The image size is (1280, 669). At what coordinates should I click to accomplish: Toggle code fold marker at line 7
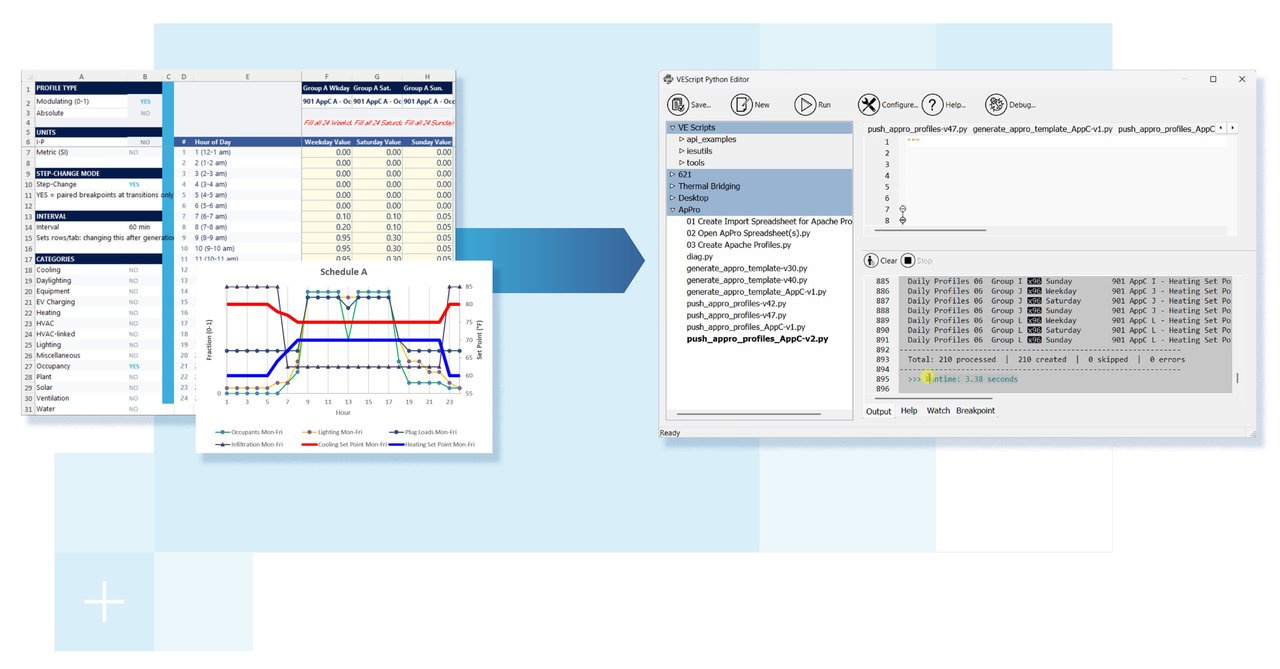point(903,209)
